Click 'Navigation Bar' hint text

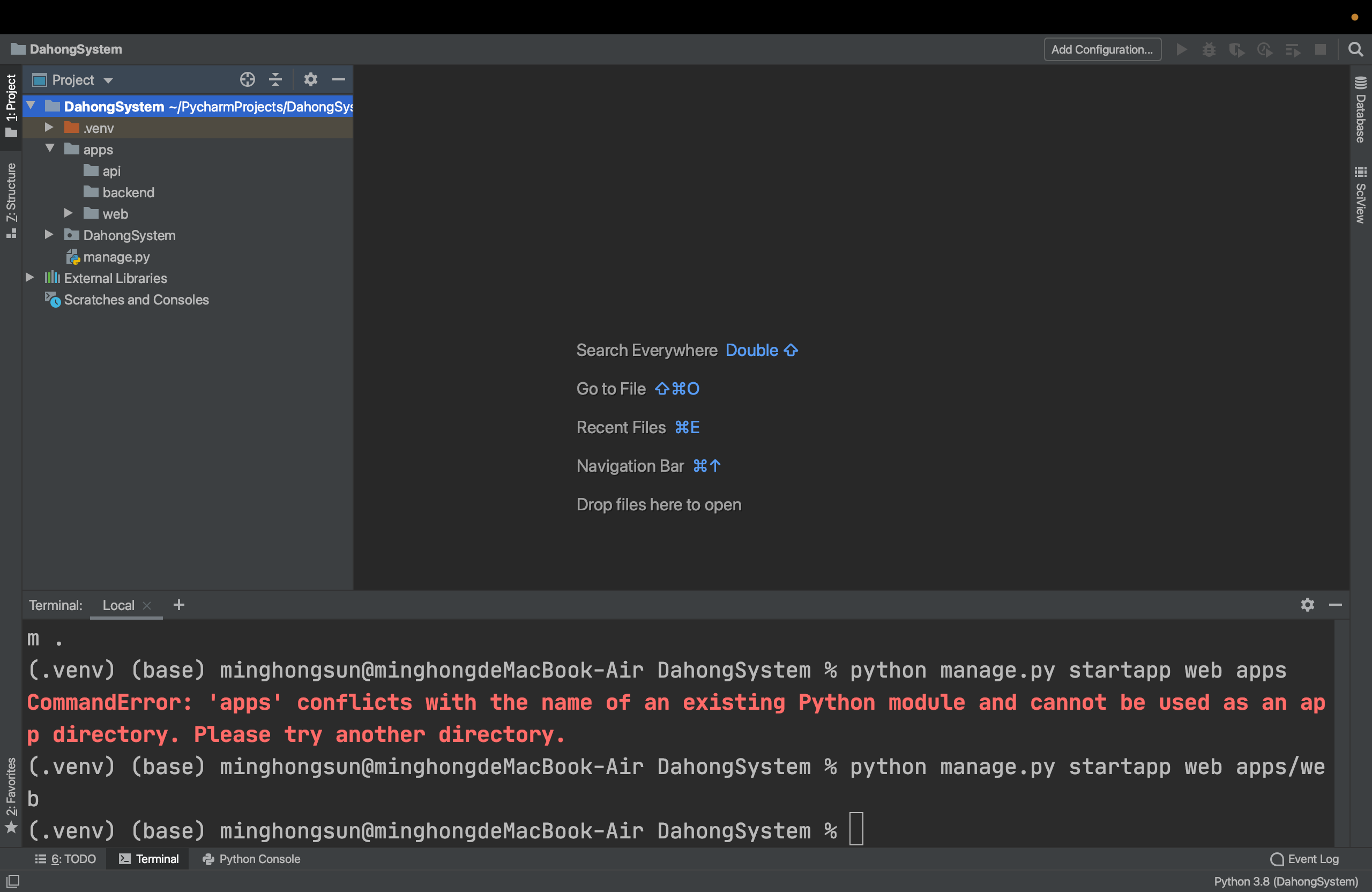point(630,466)
